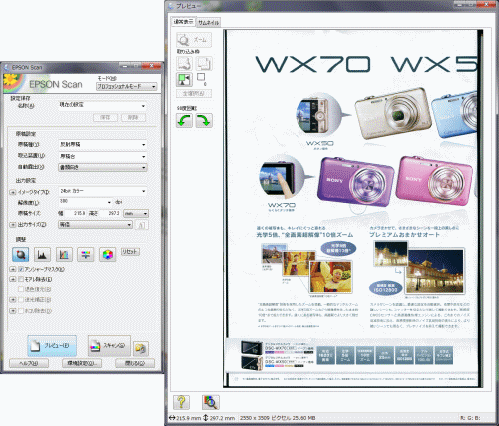Toggle the Color Restoration (退色復元) checkbox
This screenshot has width=499, height=426.
(x=21, y=289)
